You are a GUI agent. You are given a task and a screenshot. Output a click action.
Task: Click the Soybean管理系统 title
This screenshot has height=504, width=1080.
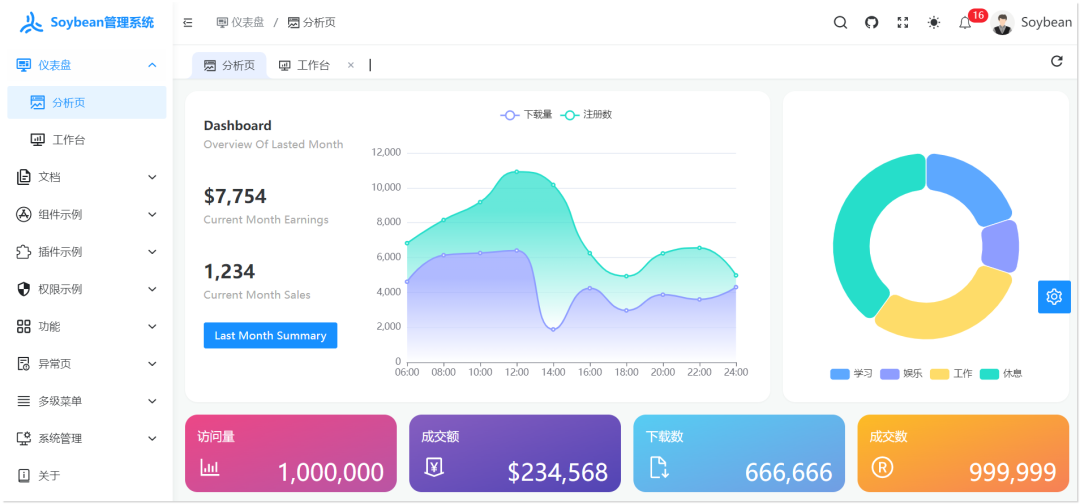(x=103, y=23)
